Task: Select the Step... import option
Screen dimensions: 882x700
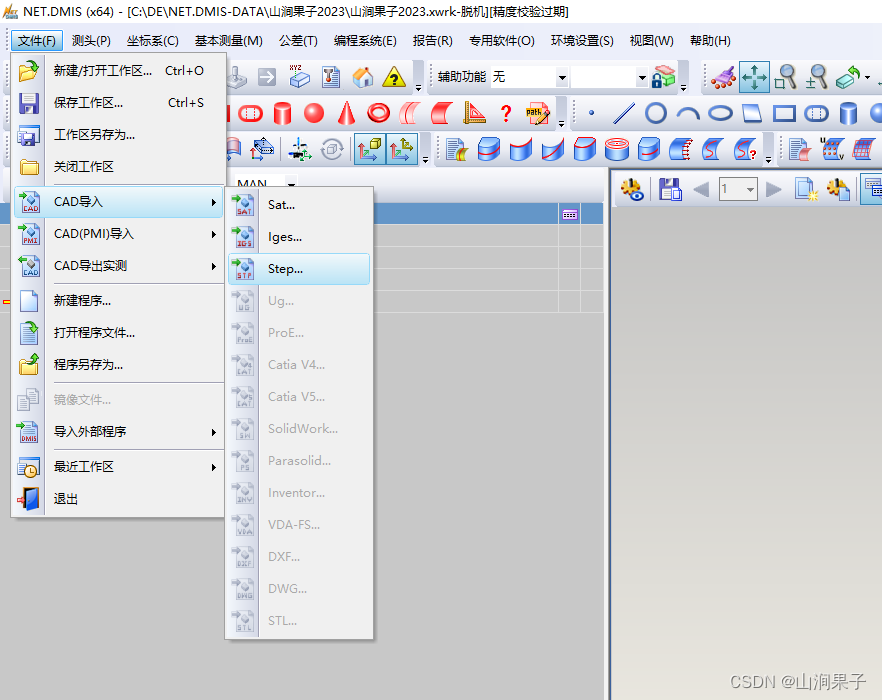Action: [299, 269]
